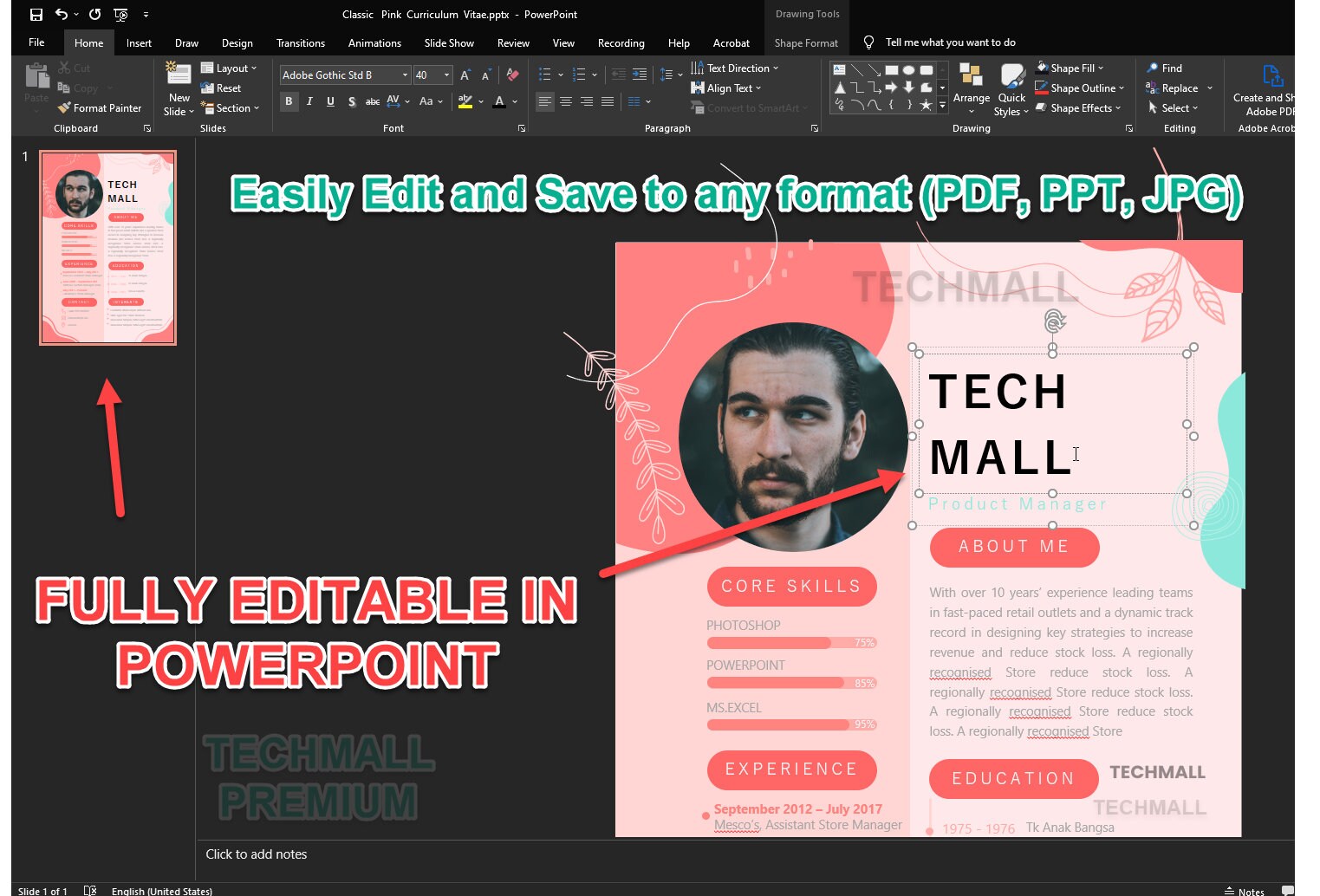
Task: Select the slide 1 thumbnail
Action: (107, 248)
